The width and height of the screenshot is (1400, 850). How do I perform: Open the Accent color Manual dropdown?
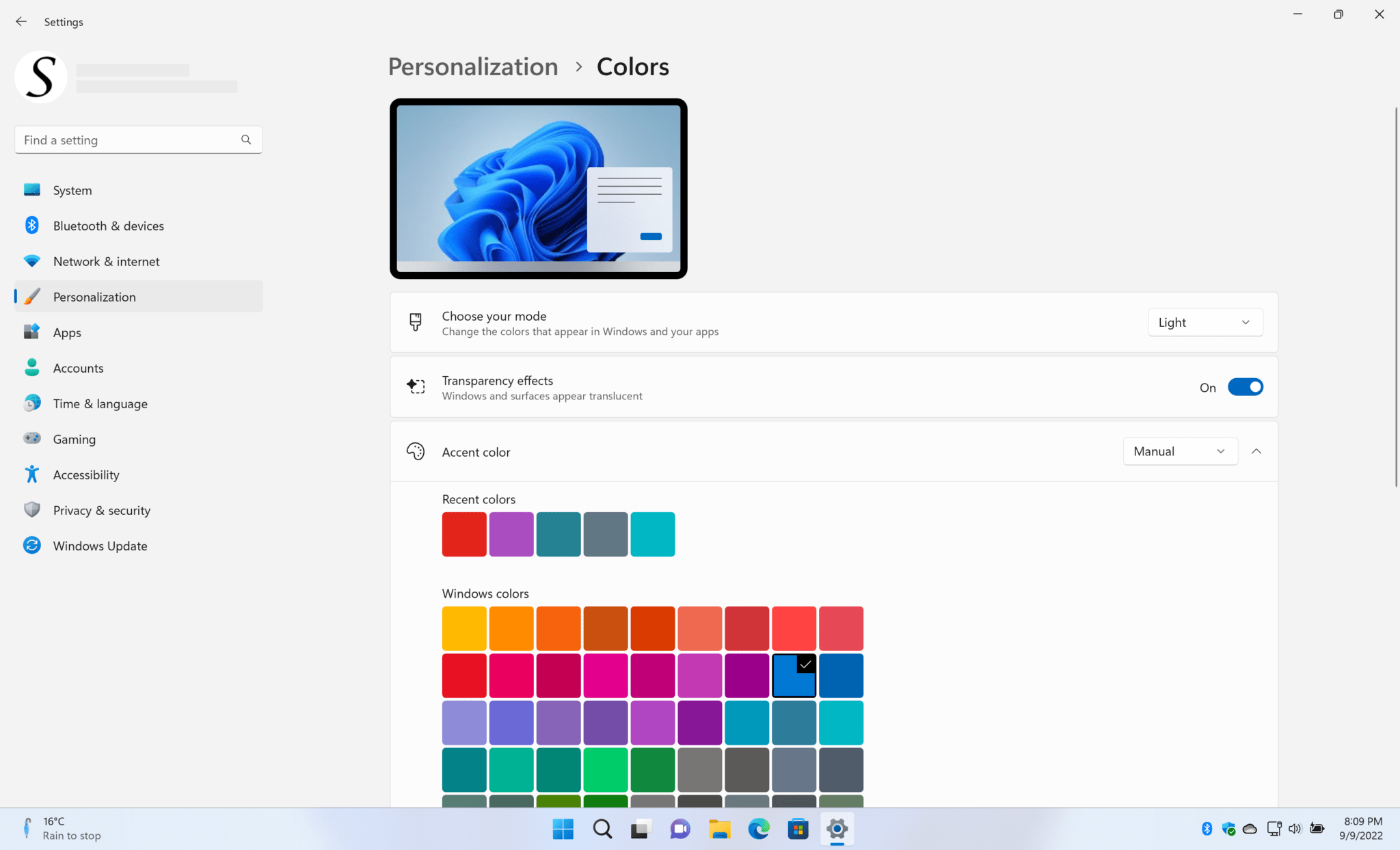1180,451
